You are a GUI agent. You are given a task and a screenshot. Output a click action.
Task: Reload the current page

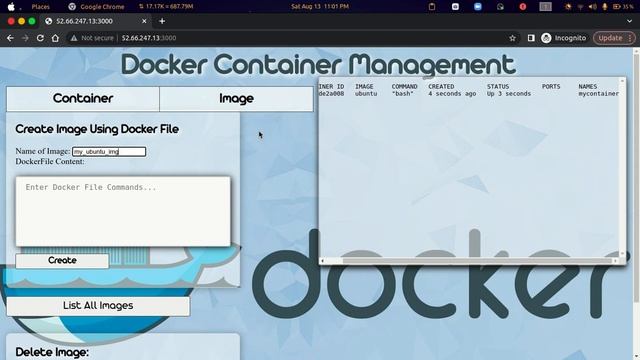click(x=40, y=38)
